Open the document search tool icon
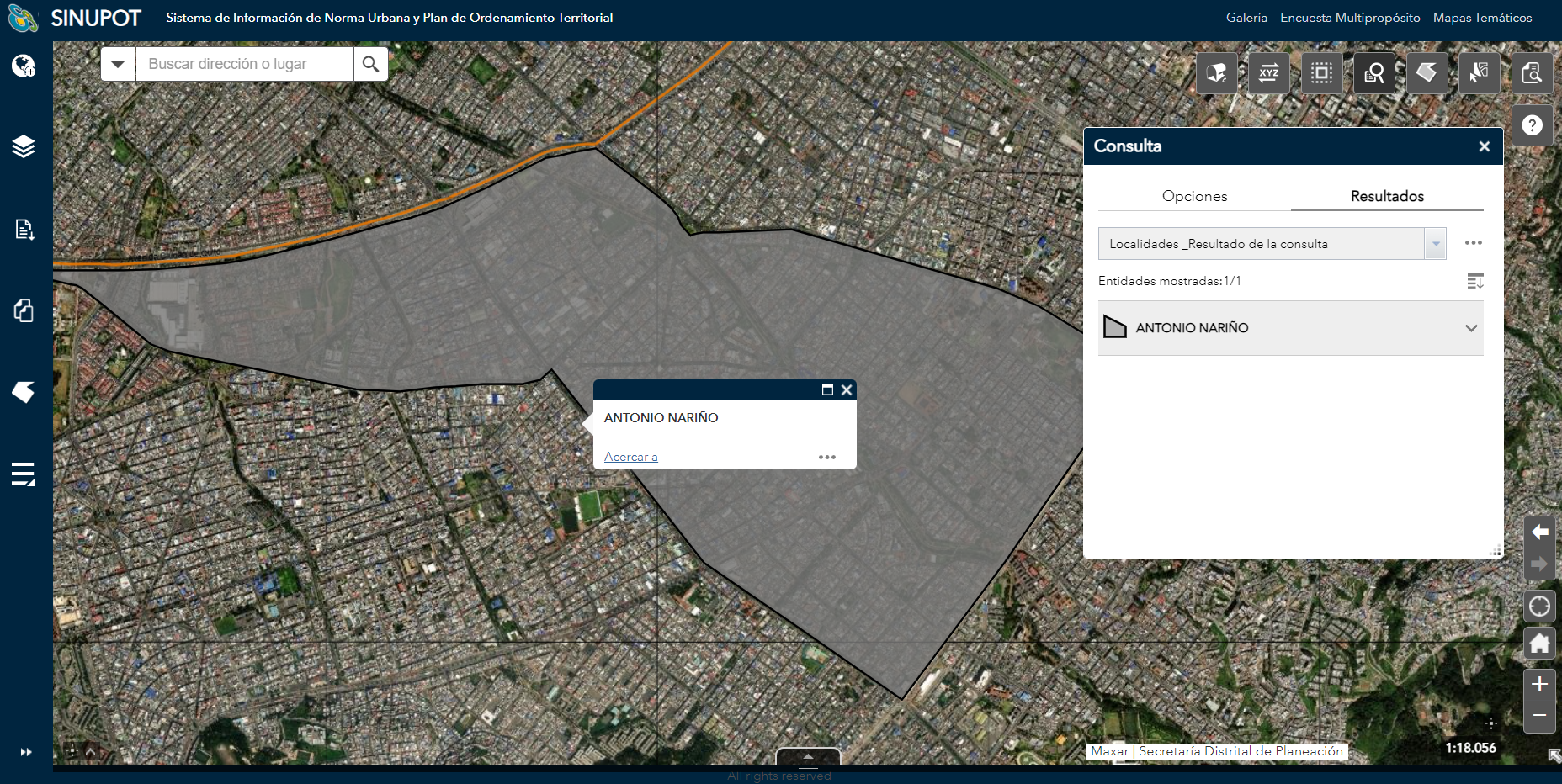 point(1532,73)
